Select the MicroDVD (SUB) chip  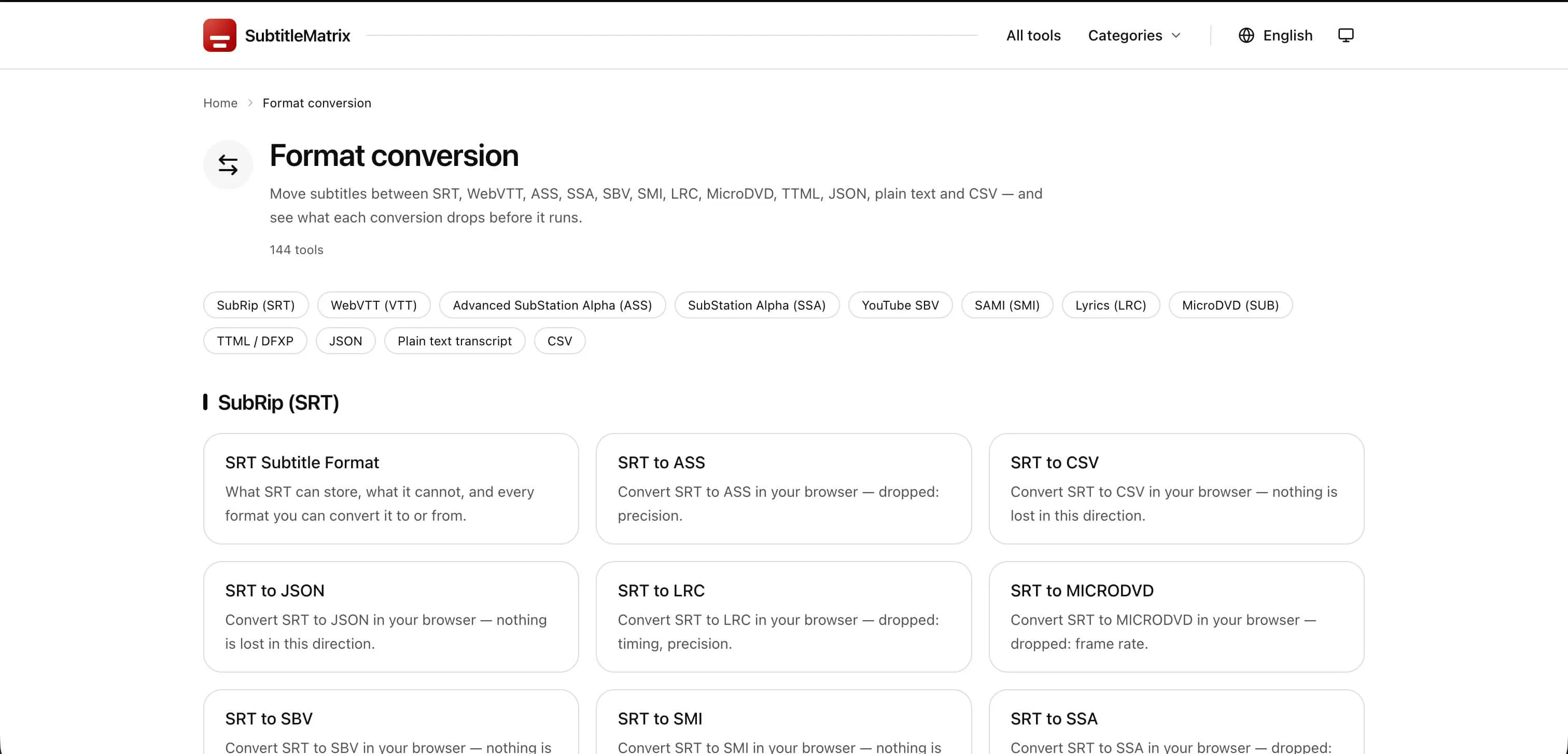pyautogui.click(x=1230, y=305)
